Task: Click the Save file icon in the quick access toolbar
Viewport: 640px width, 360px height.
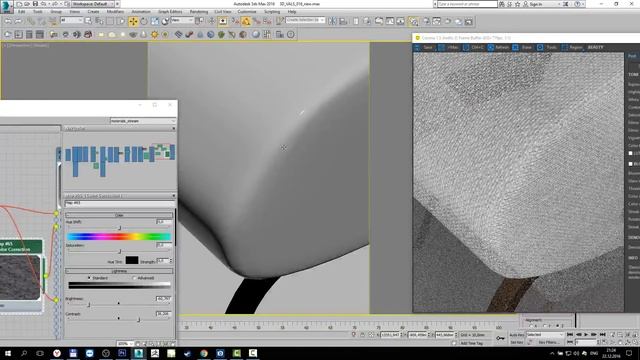Action: pyautogui.click(x=35, y=4)
